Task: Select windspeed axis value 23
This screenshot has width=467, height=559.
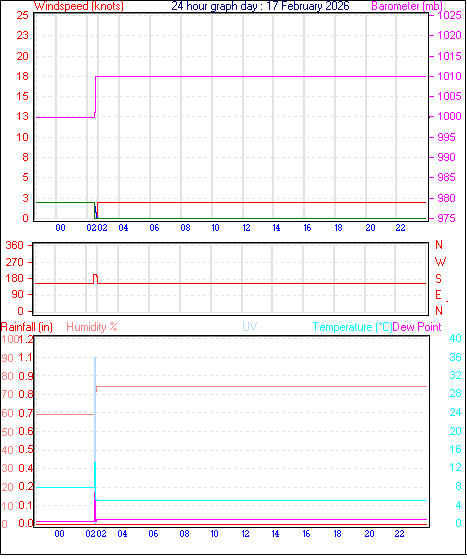Action: pyautogui.click(x=22, y=35)
